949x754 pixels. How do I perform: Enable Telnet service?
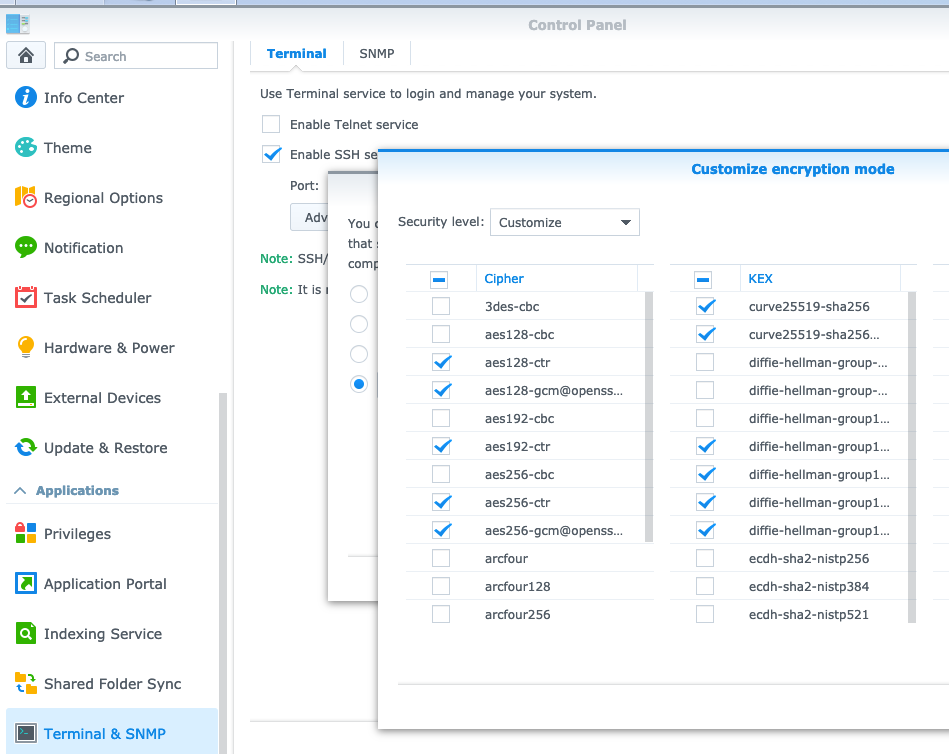[270, 124]
